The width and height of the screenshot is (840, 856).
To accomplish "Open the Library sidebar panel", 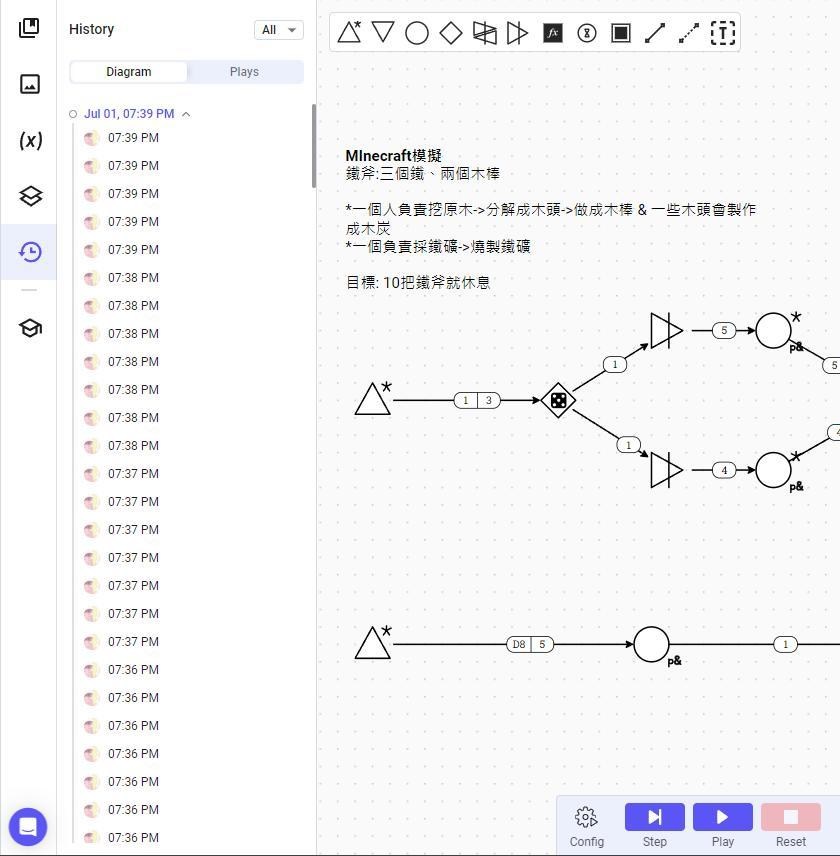I will click(x=29, y=28).
